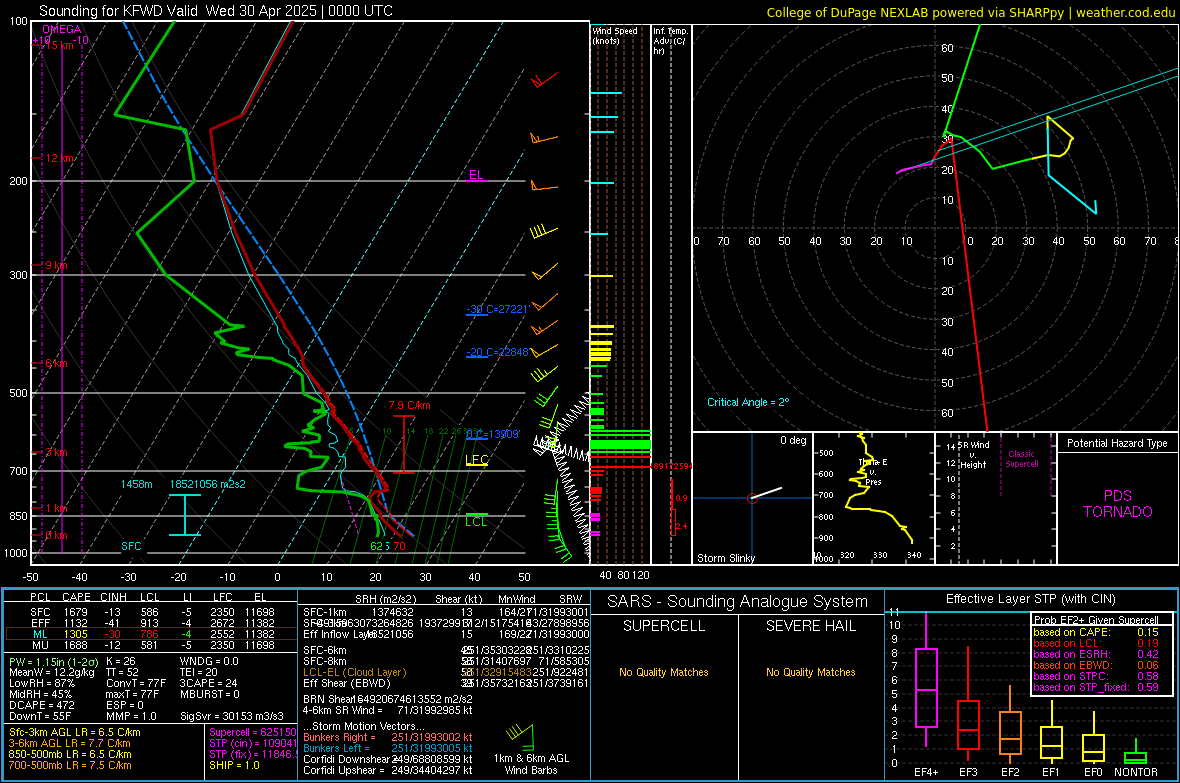Click the based on EBWD probability row
The width and height of the screenshot is (1180, 783).
click(1096, 665)
